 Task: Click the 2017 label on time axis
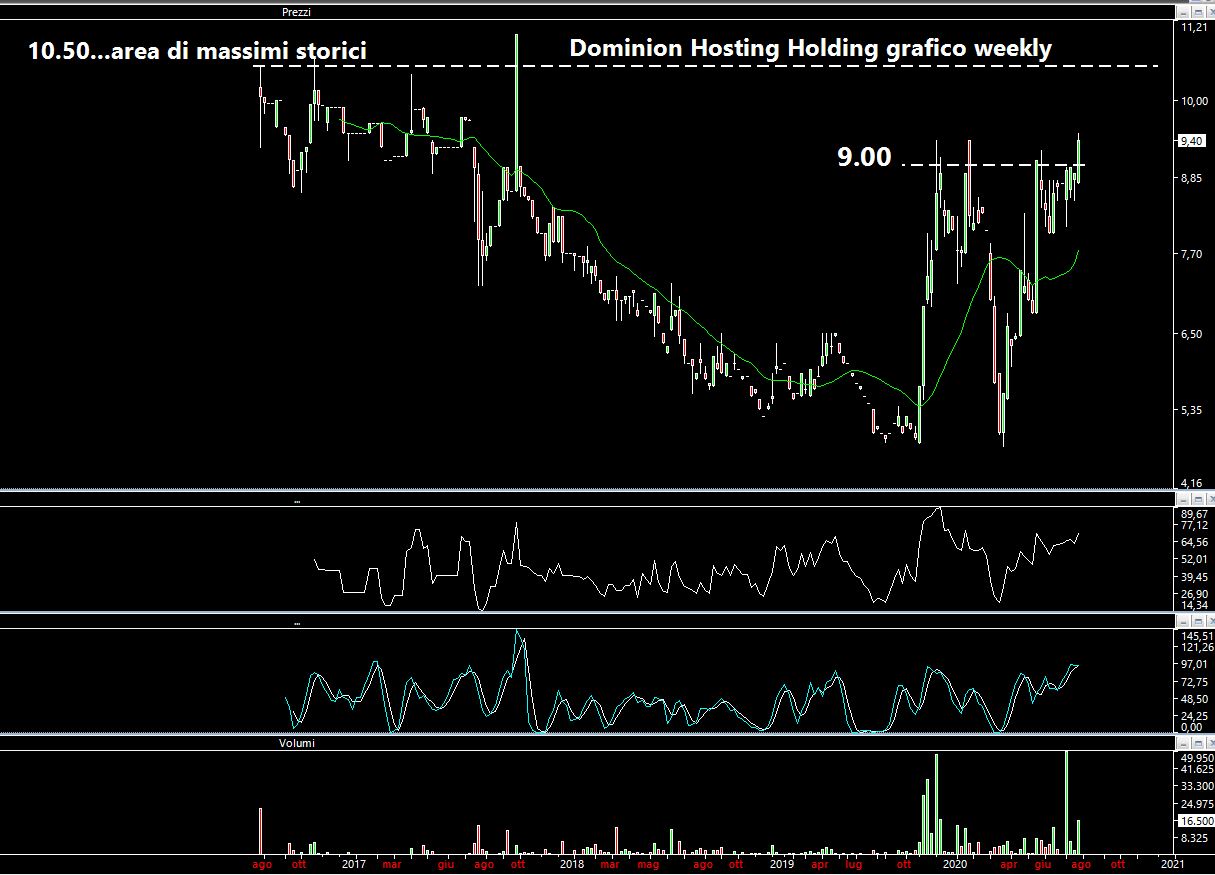[x=353, y=864]
